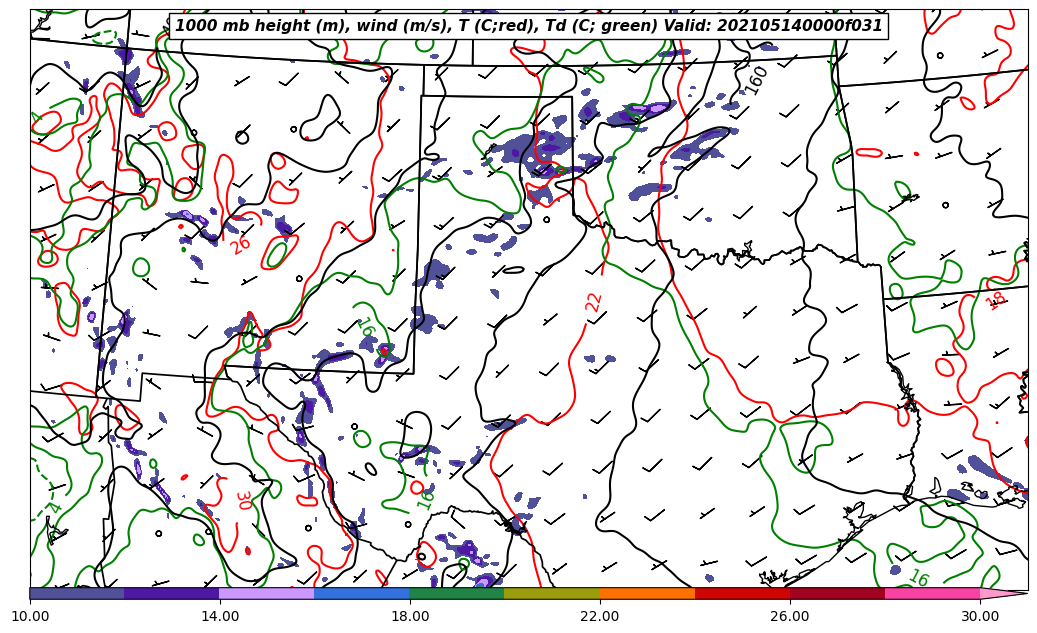This screenshot has width=1037, height=633.
Task: Select the light lavender 14–16 colorbar segment
Action: click(x=266, y=593)
